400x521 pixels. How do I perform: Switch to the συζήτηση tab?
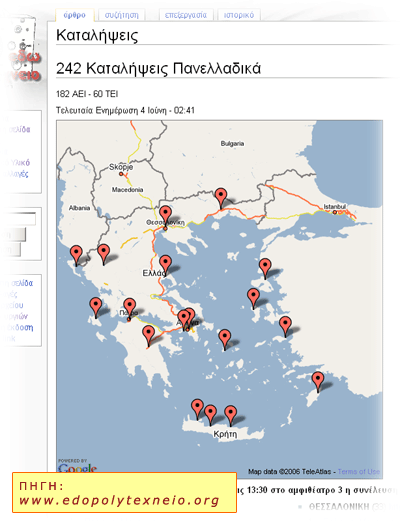click(122, 15)
